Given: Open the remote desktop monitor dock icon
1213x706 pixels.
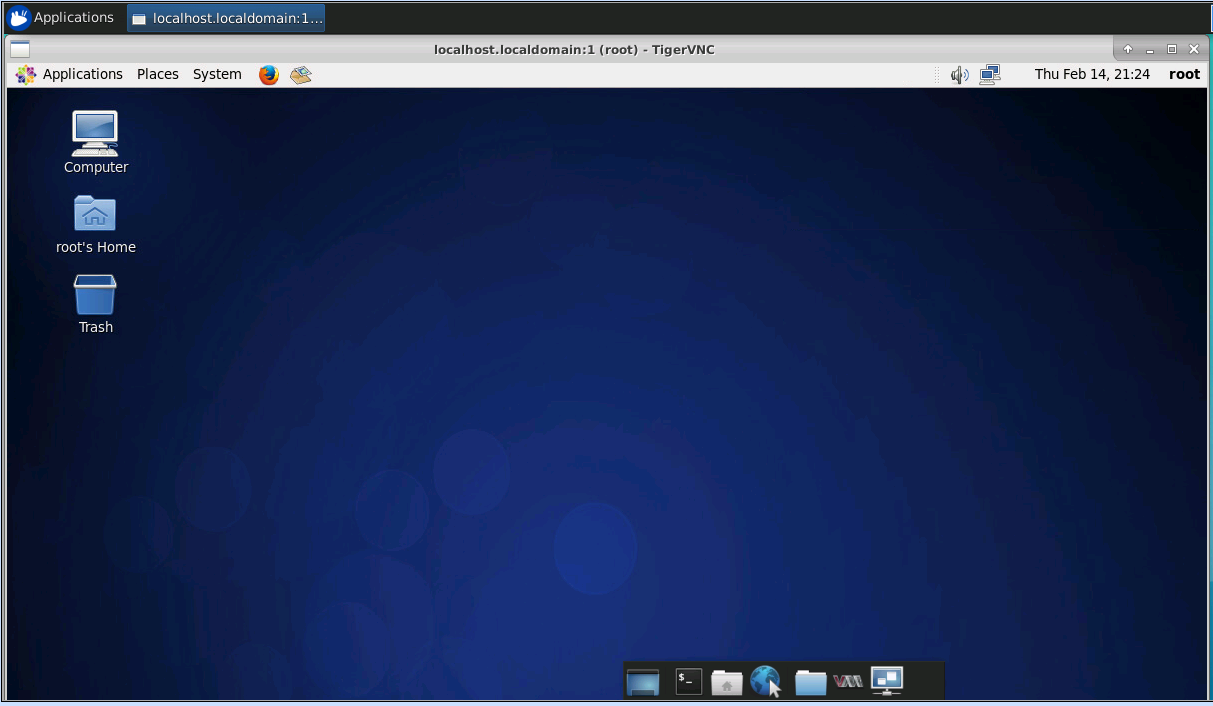Looking at the screenshot, I should tap(887, 680).
